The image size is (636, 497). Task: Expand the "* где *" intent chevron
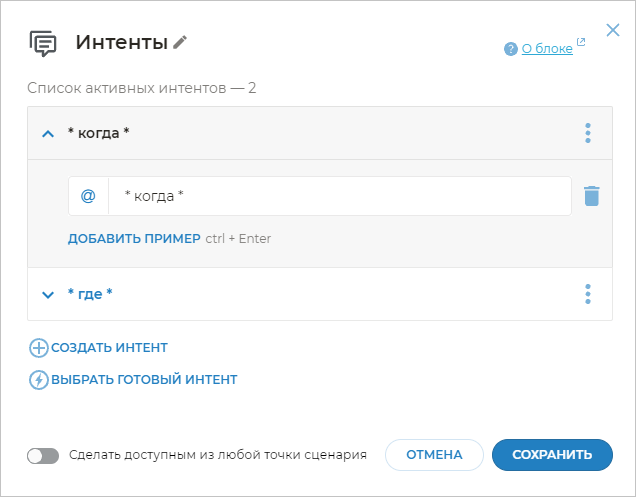[x=47, y=295]
